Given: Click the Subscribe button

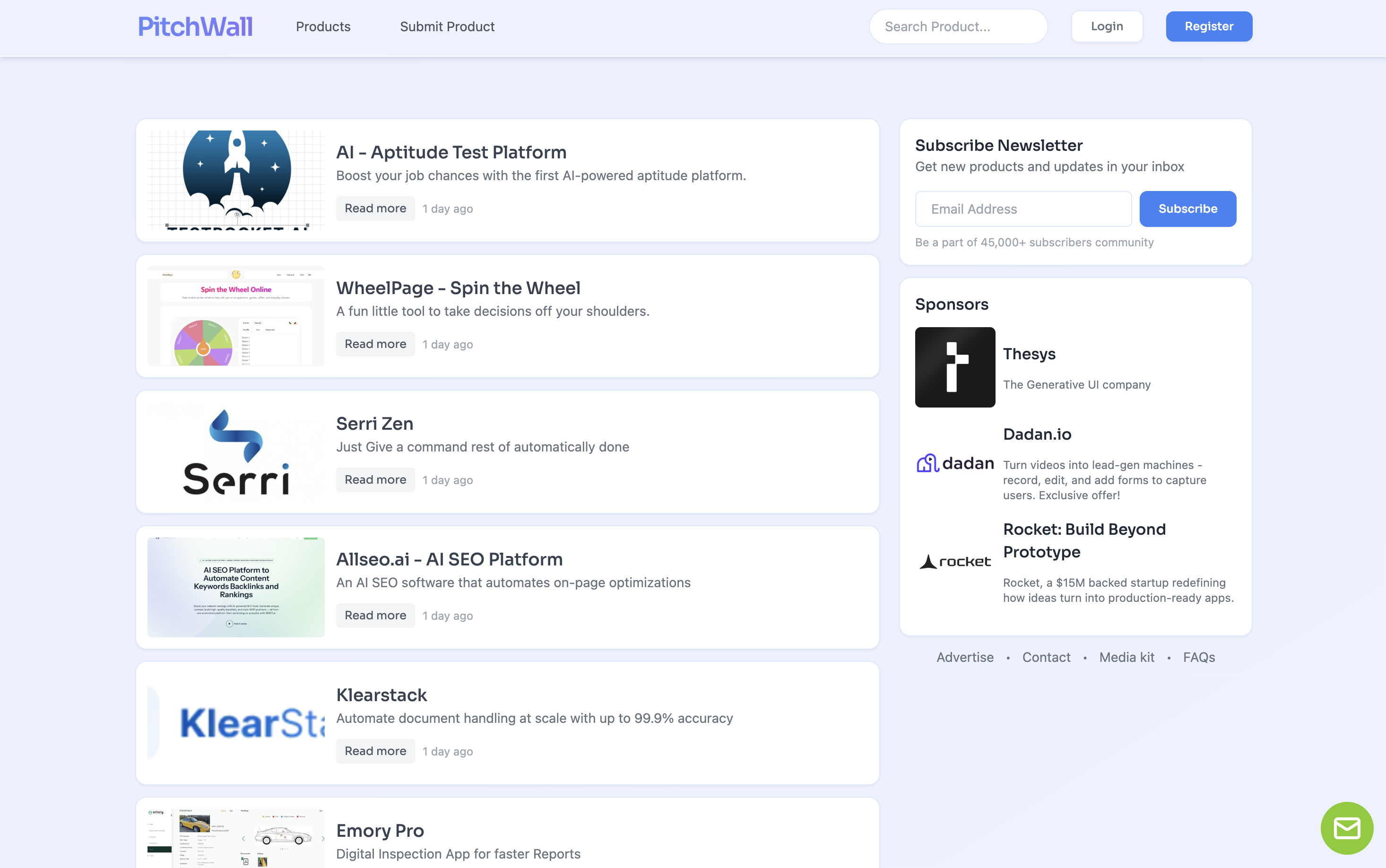Looking at the screenshot, I should coord(1187,209).
